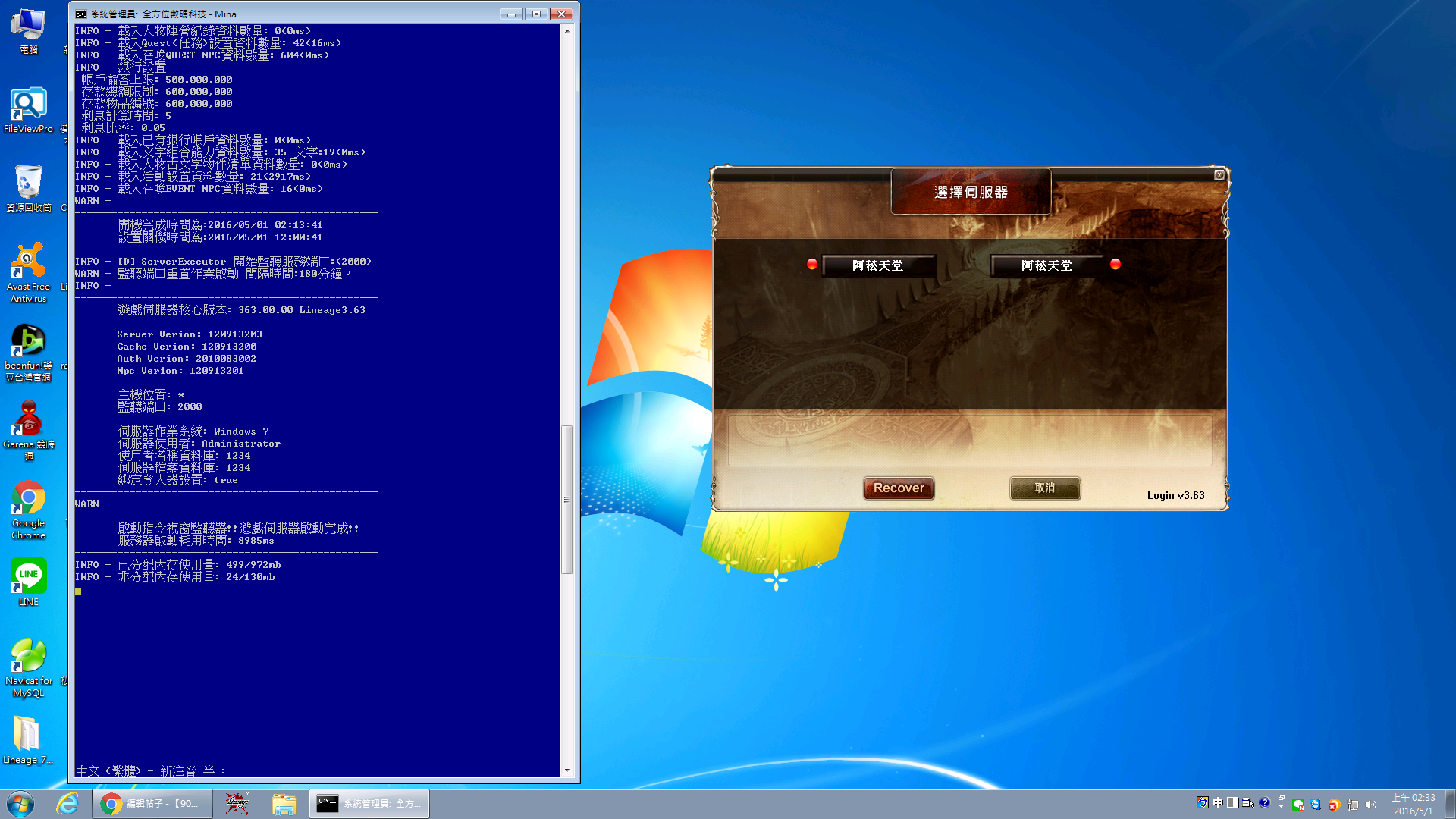Click the Login v3.63 version label
Viewport: 1456px width, 819px height.
pyautogui.click(x=1175, y=495)
